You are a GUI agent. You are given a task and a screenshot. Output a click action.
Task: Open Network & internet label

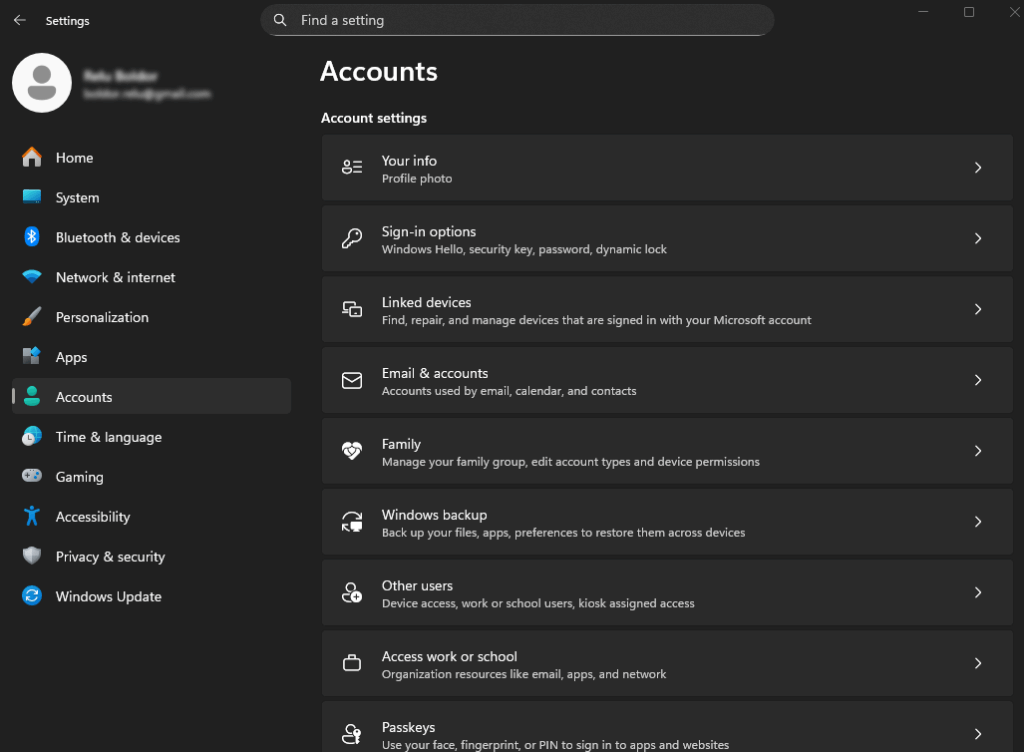point(116,277)
